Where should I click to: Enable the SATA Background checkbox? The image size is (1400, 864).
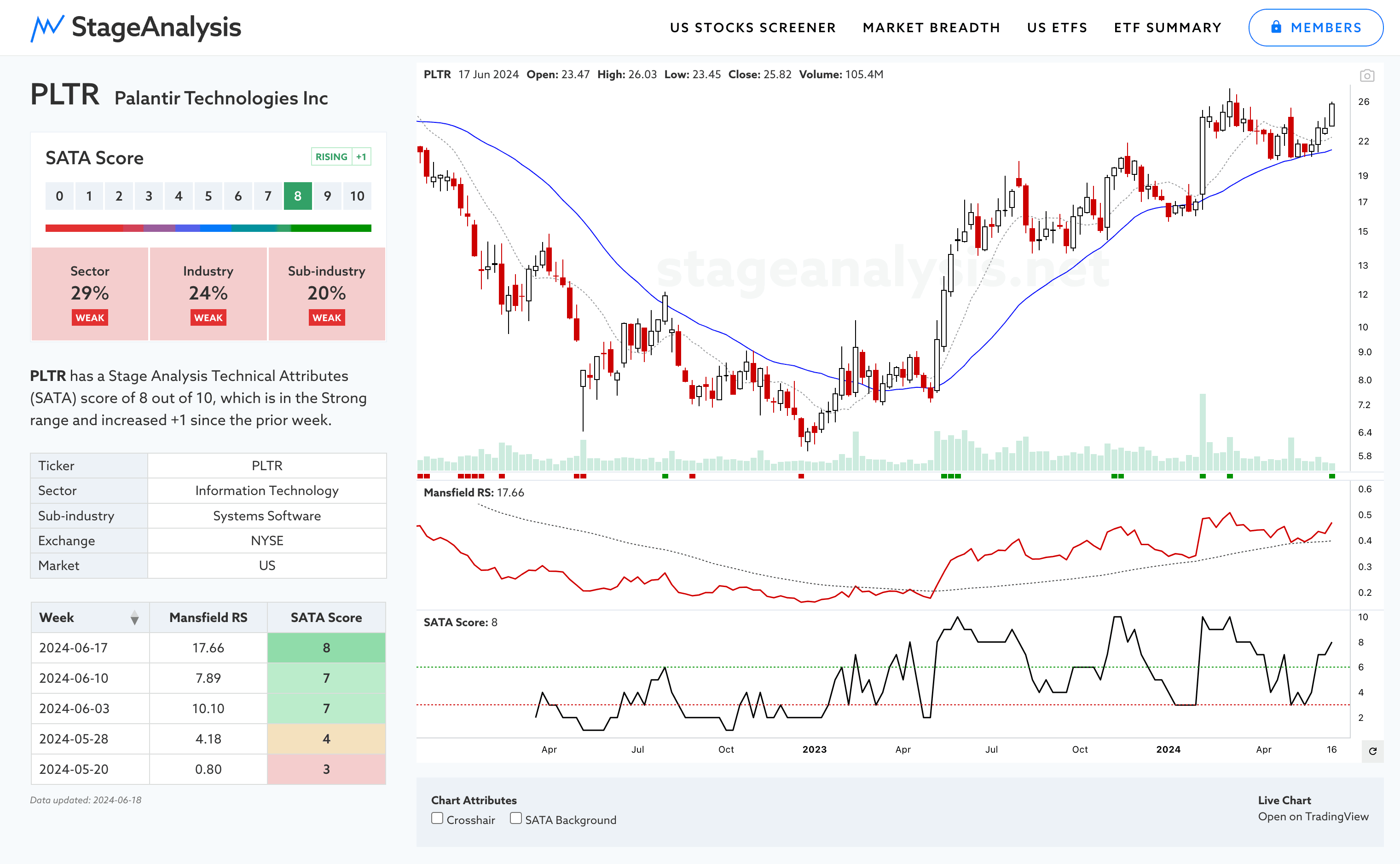pyautogui.click(x=515, y=818)
